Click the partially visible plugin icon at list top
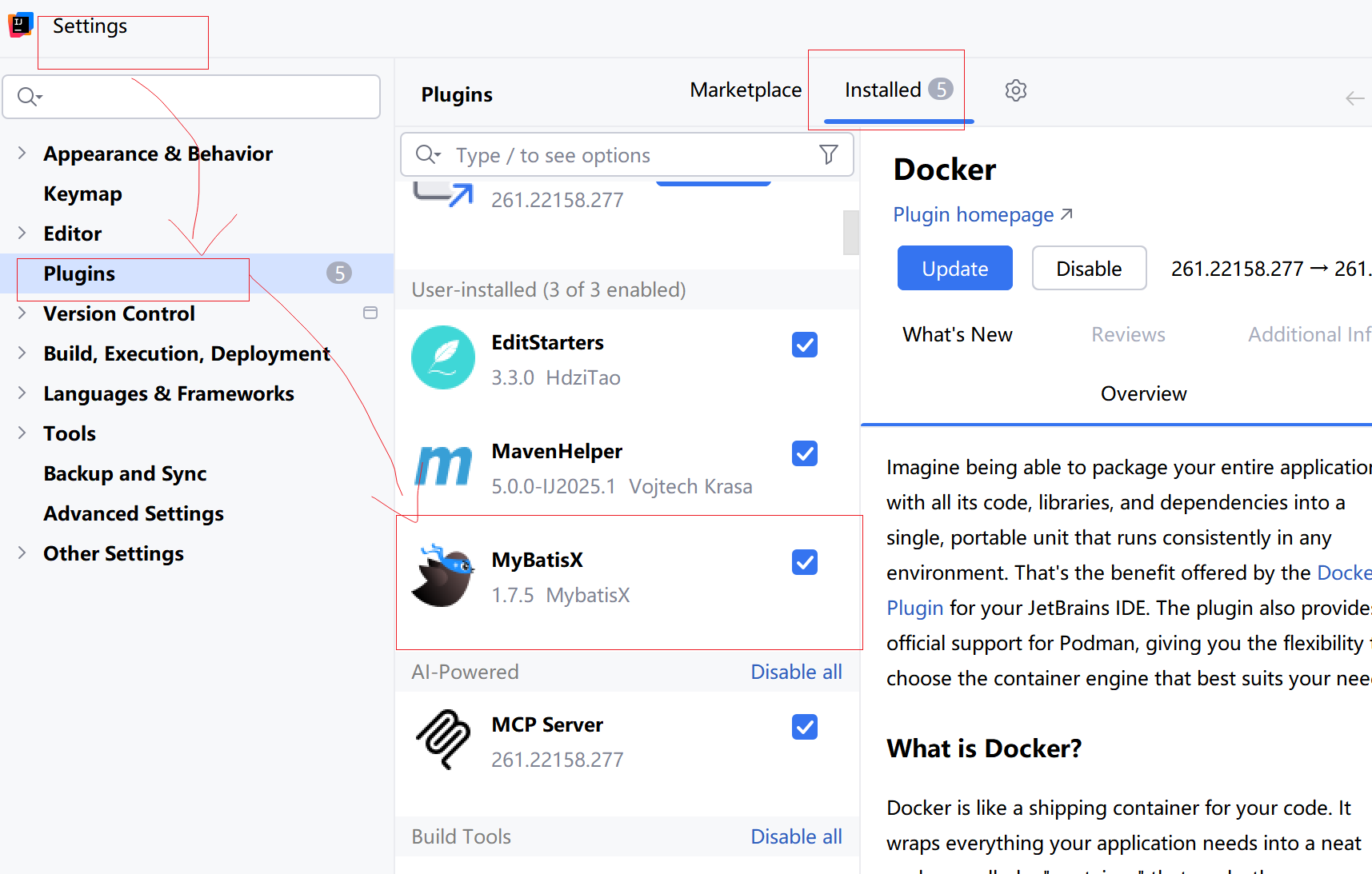1372x874 pixels. (x=443, y=194)
